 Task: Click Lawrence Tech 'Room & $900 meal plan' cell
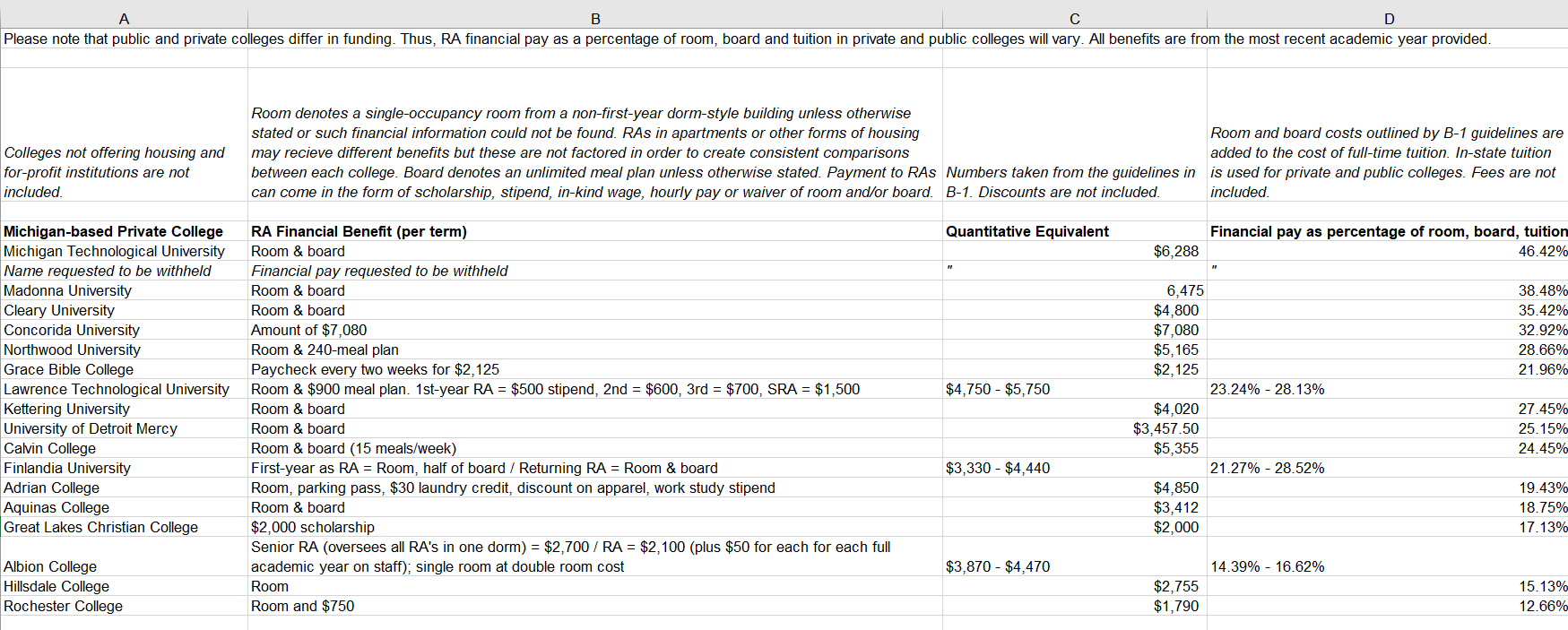pyautogui.click(x=595, y=389)
